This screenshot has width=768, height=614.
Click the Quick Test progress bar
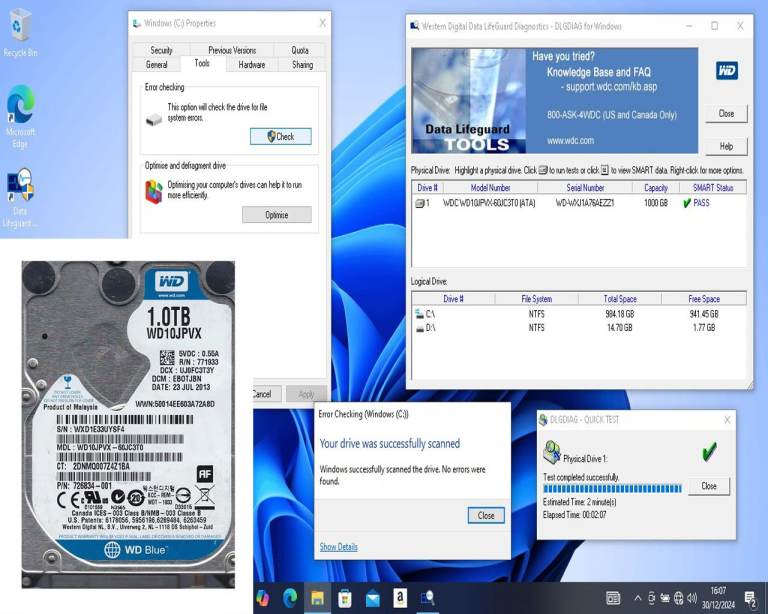click(x=610, y=490)
